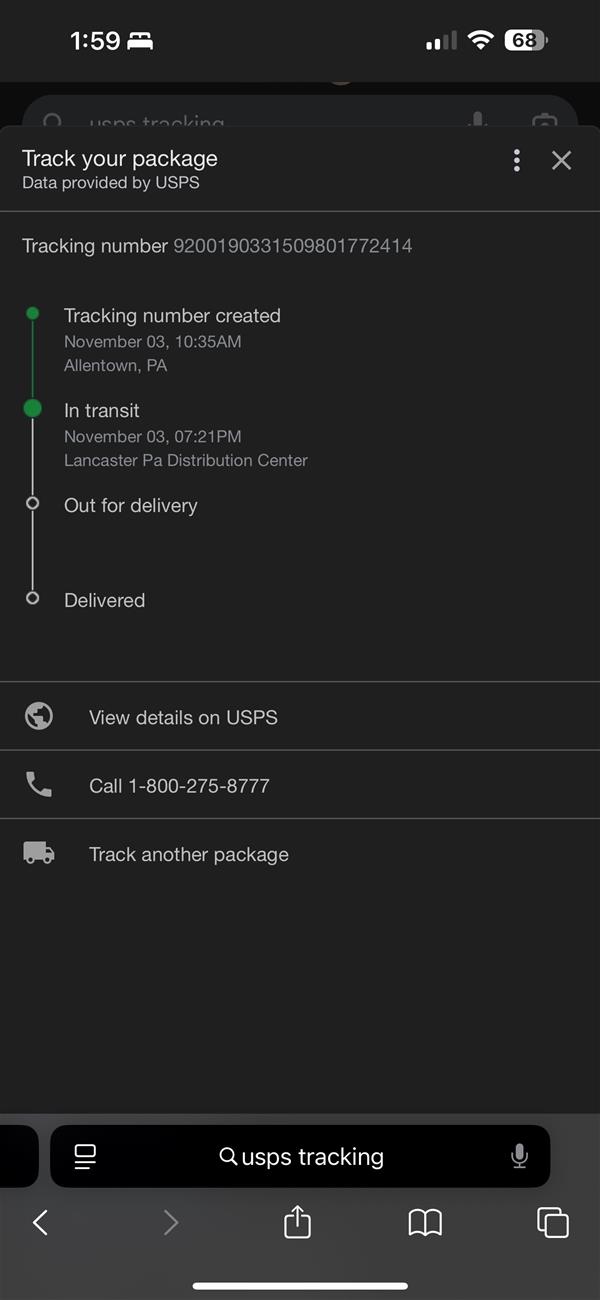Show all Safari tabs
The image size is (600, 1300).
click(x=552, y=1222)
